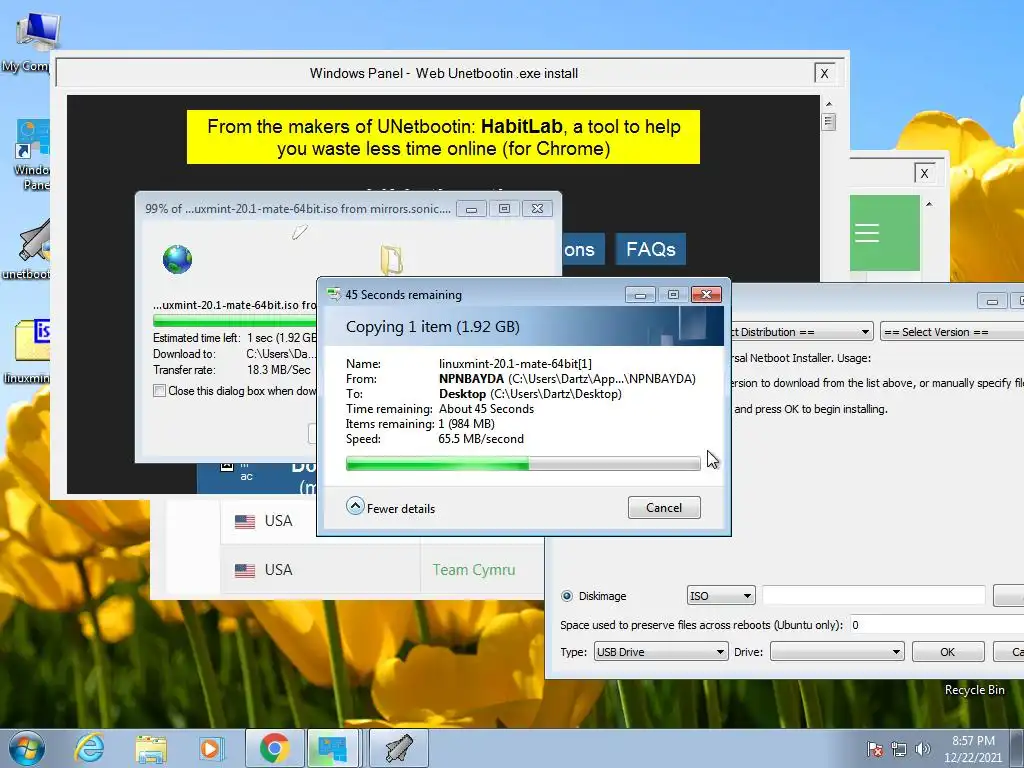Collapse copy dialog with Fewer details
The width and height of the screenshot is (1024, 768).
[391, 507]
